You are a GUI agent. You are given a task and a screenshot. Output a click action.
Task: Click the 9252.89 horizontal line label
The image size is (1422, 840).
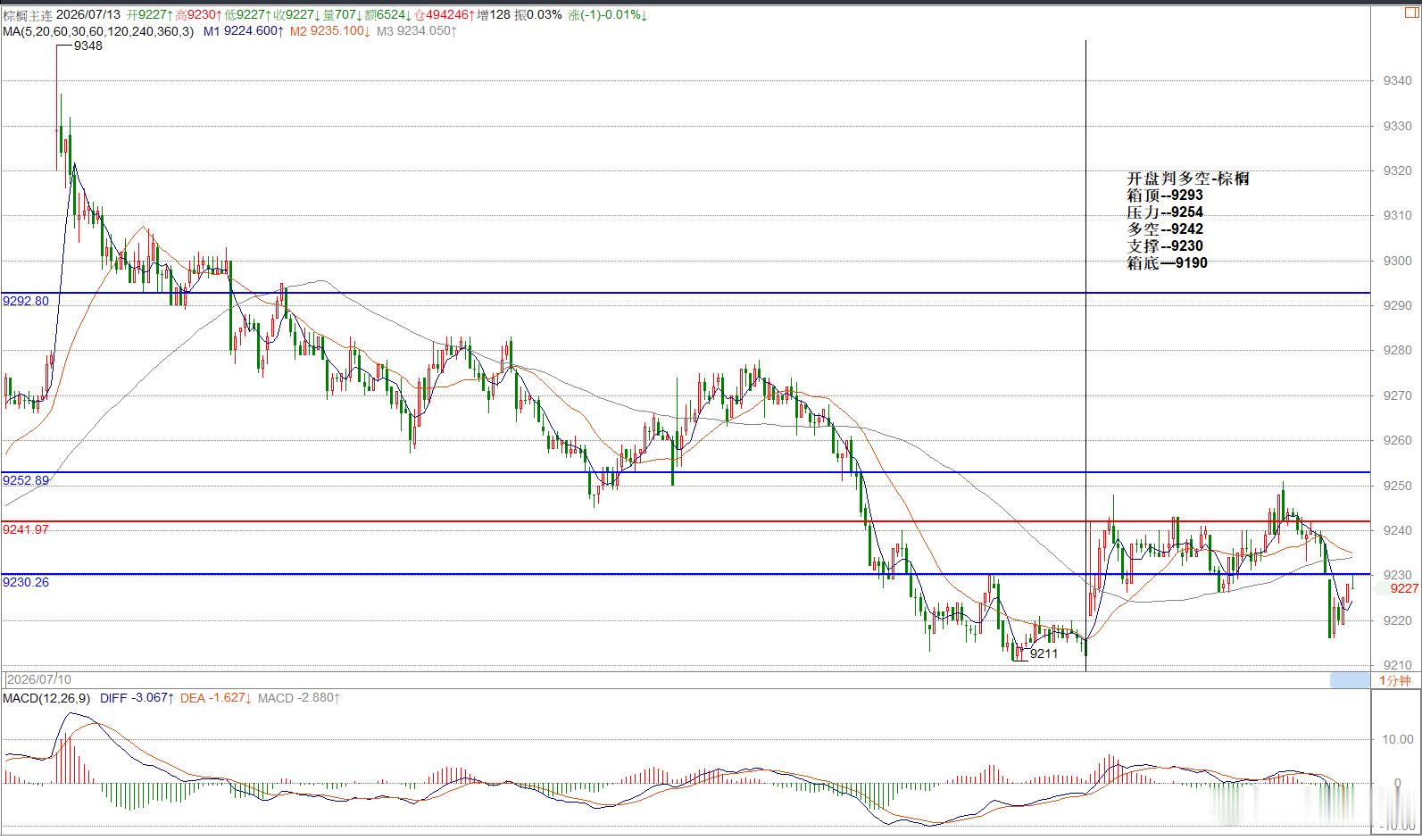(26, 481)
